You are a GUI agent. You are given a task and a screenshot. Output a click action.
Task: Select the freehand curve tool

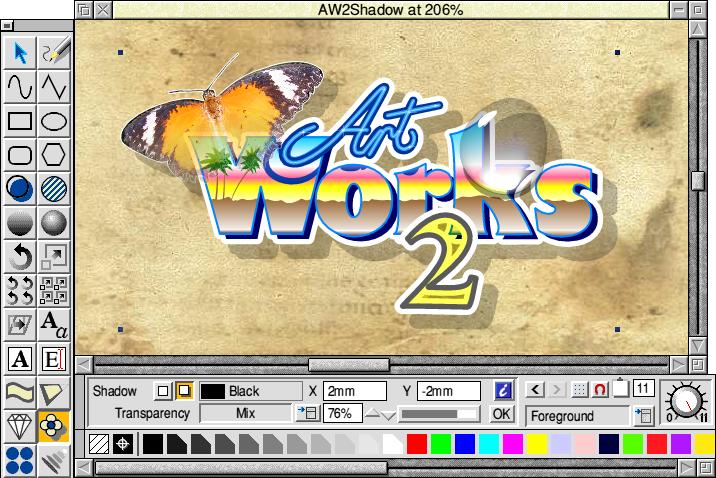(x=20, y=87)
